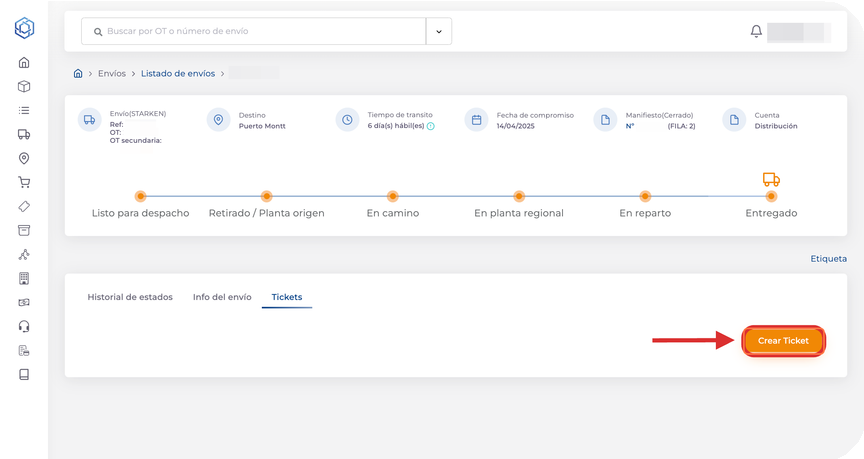
Task: Open notifications bell icon
Action: pos(756,31)
